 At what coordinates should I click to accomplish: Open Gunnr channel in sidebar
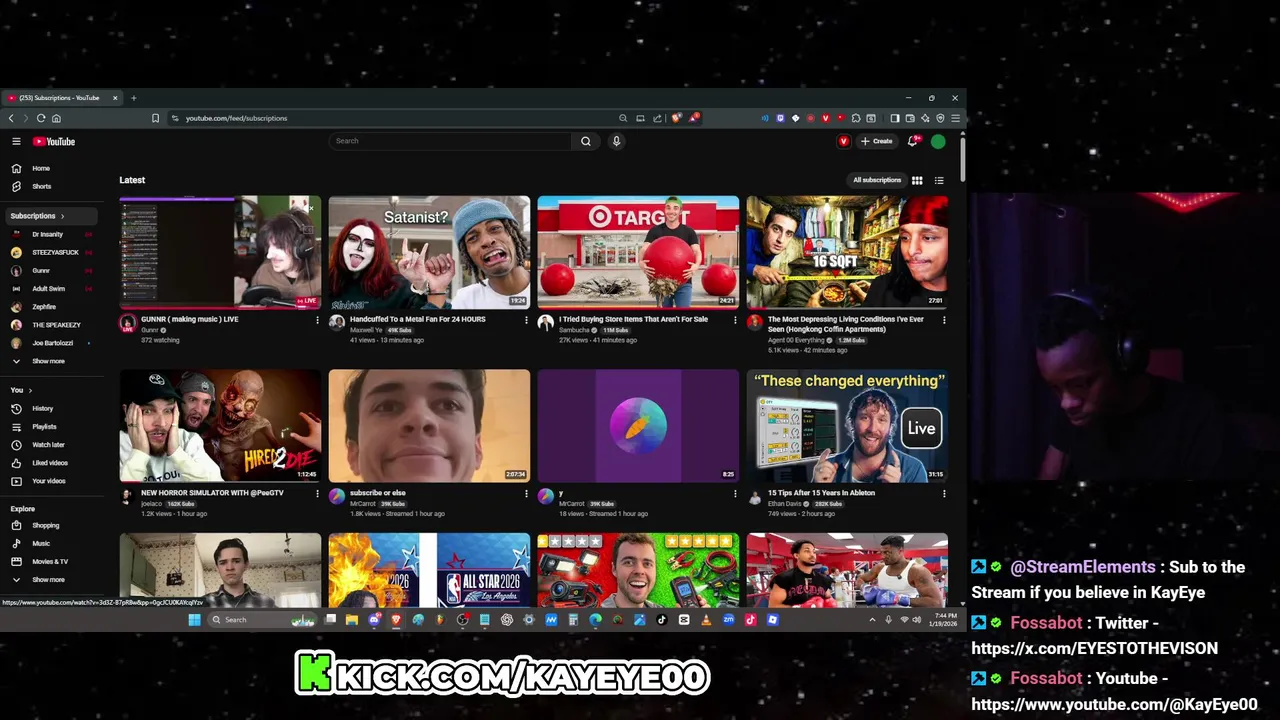click(50, 270)
